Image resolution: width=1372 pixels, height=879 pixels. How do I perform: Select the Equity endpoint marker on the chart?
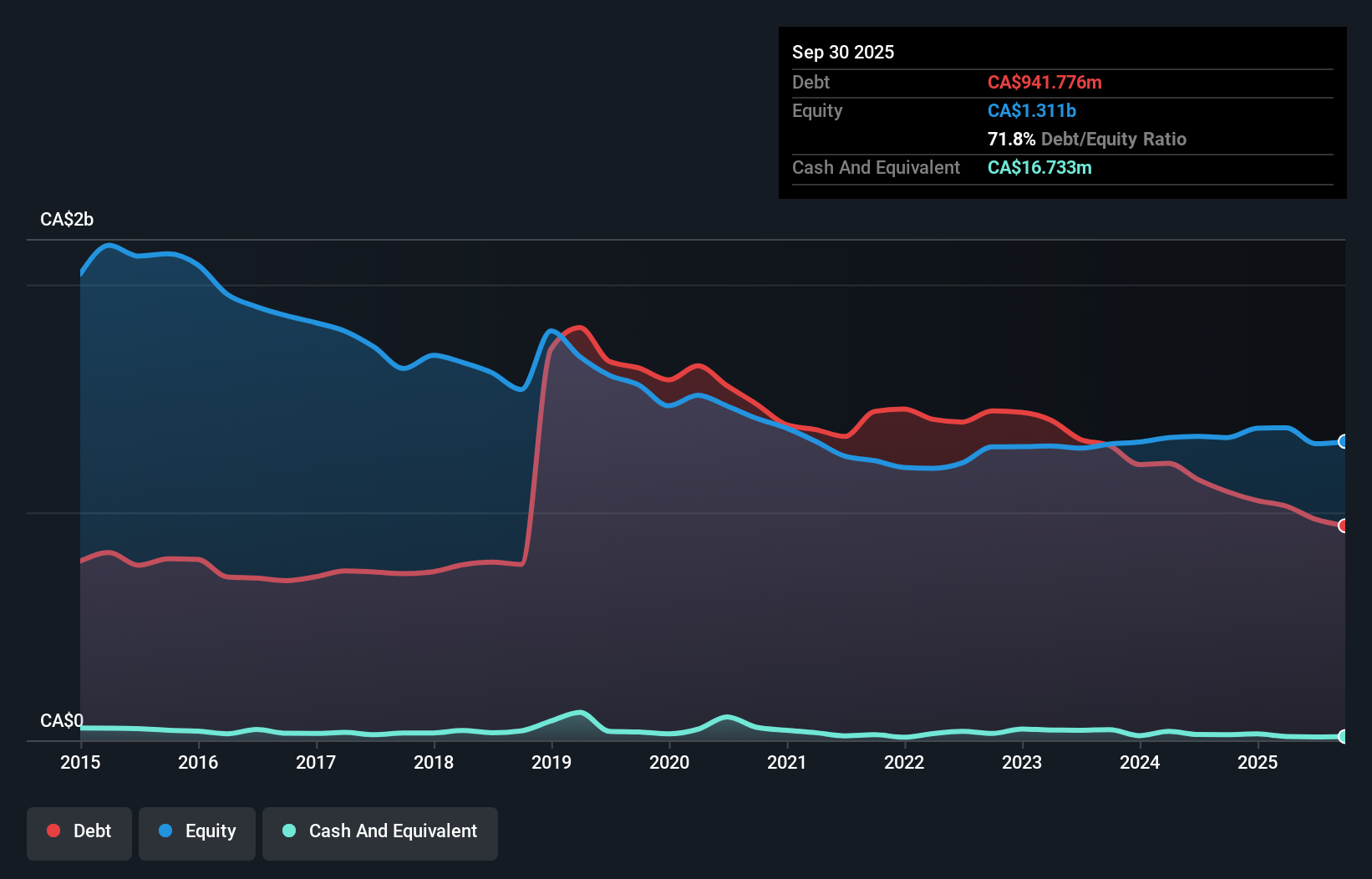[x=1343, y=441]
